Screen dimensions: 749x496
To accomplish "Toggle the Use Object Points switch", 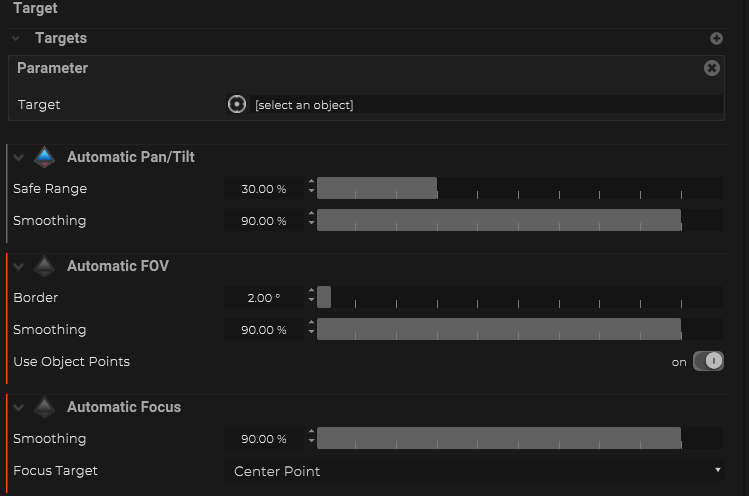I will tap(707, 361).
